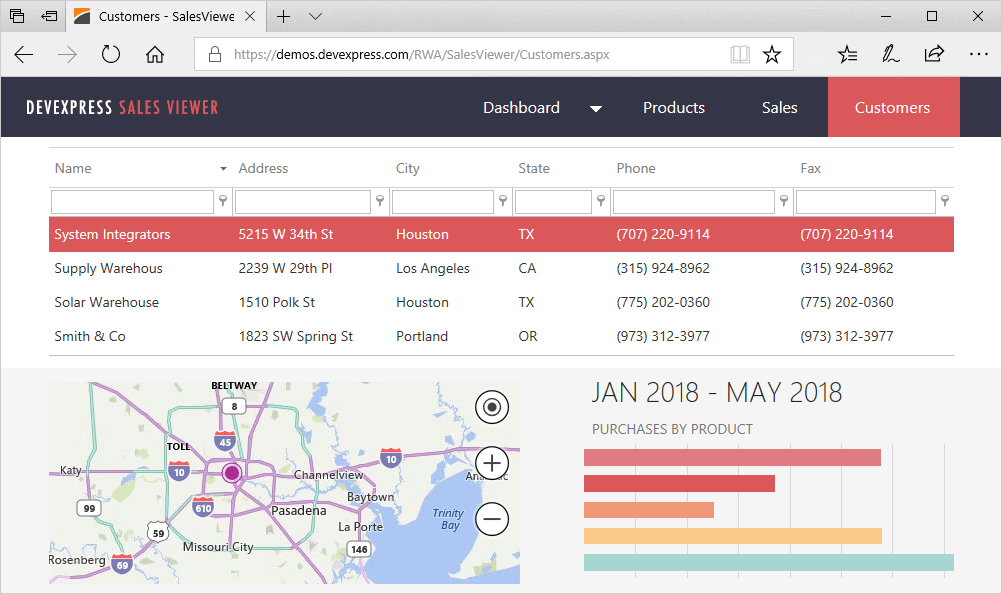Toggle ascending sort on the Name column
This screenshot has width=1002, height=594.
(x=73, y=168)
